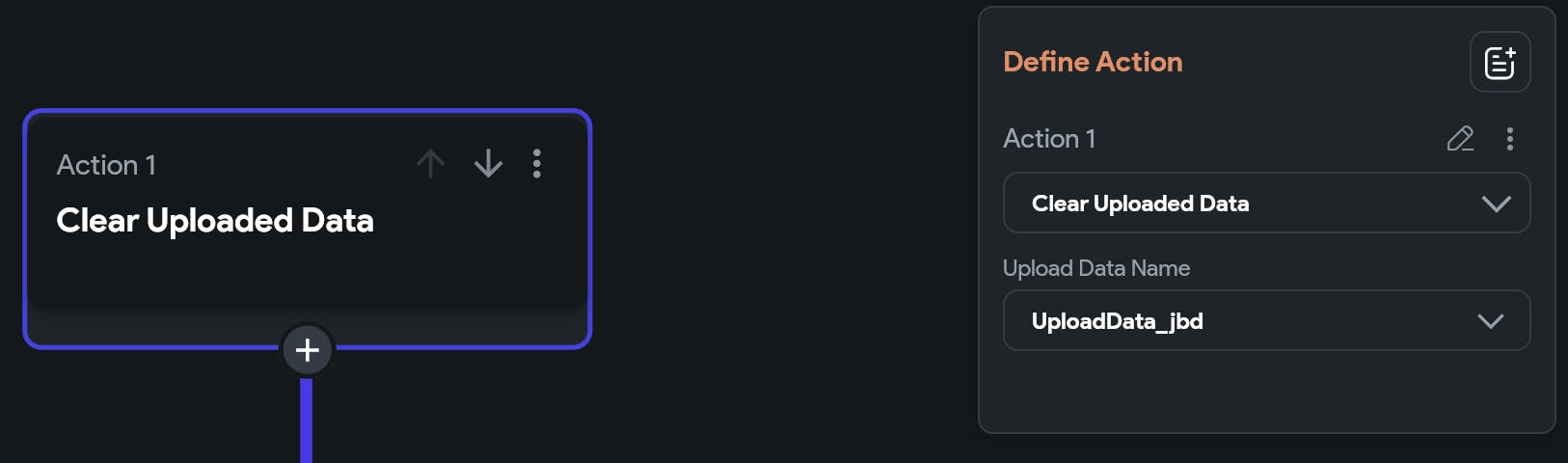Click empty space below the UploadData_jbd dropdown

[x=1265, y=394]
